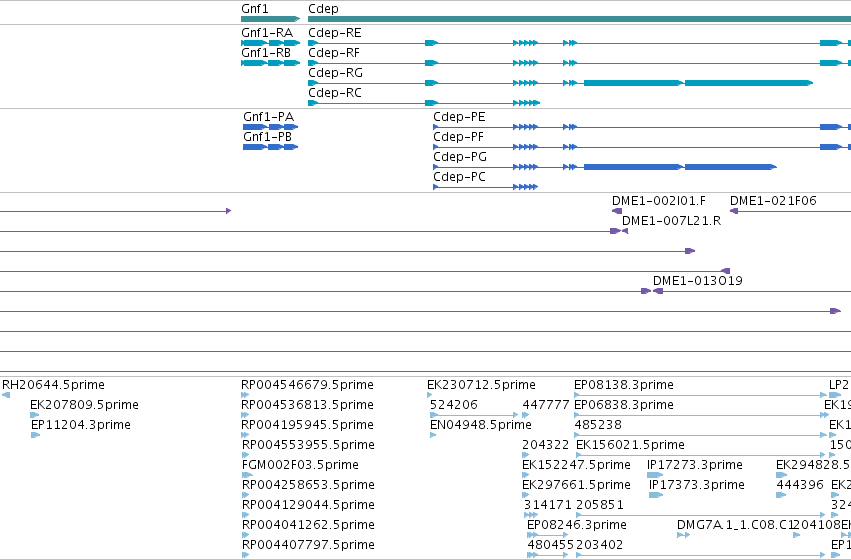Click the RH20644.5prime EST label
The height and width of the screenshot is (560, 851).
click(x=53, y=385)
